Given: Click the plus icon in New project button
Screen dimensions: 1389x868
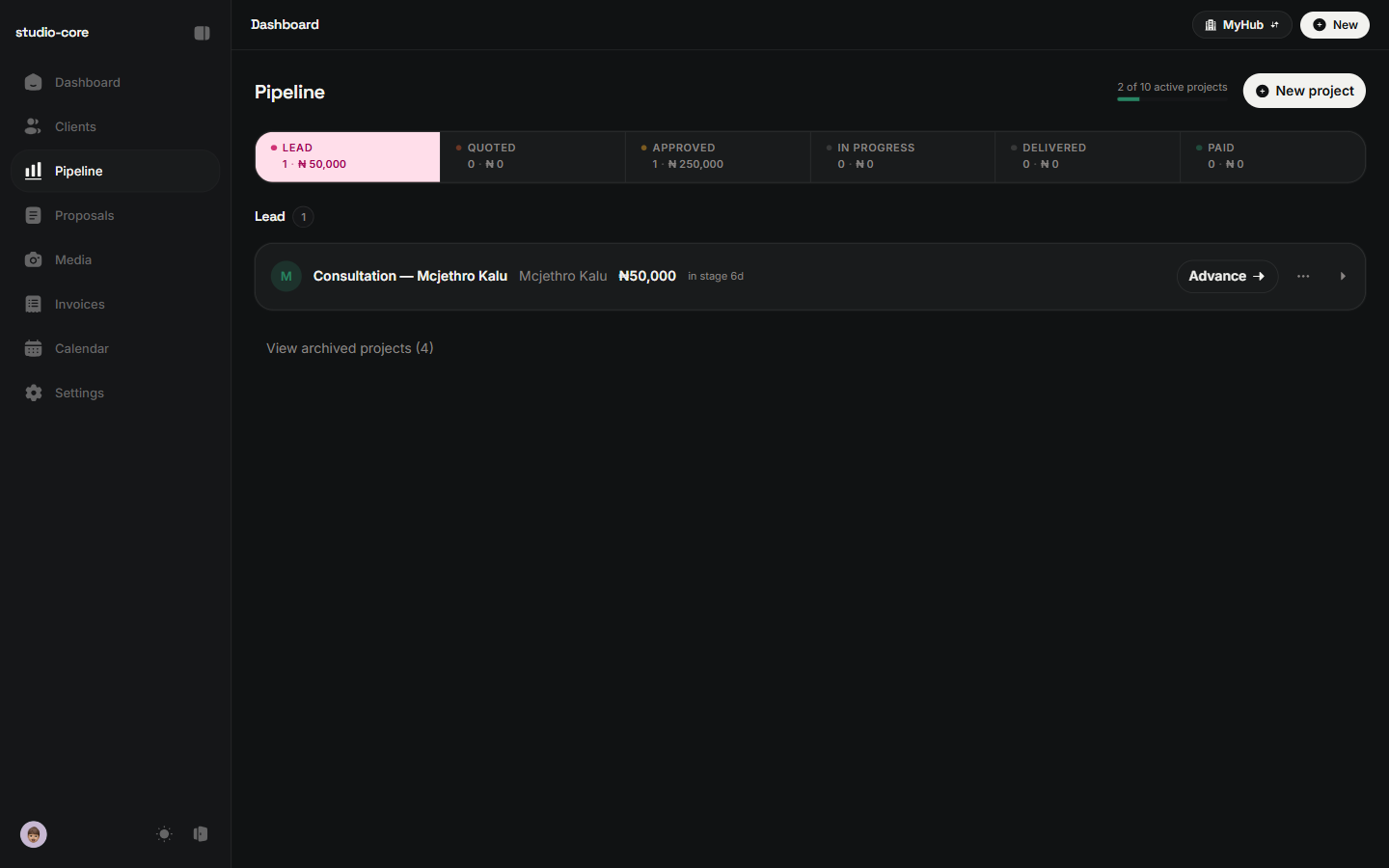Looking at the screenshot, I should (x=1262, y=91).
